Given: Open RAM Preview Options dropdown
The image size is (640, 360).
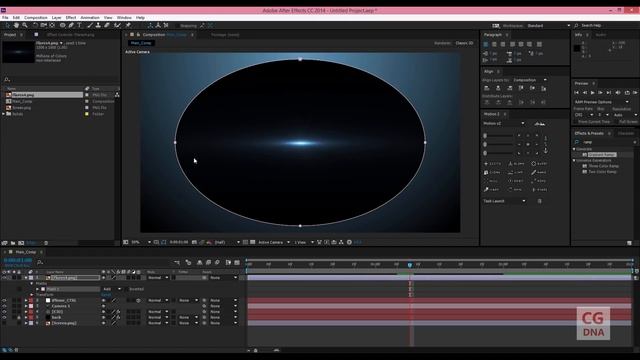Looking at the screenshot, I should click(602, 102).
